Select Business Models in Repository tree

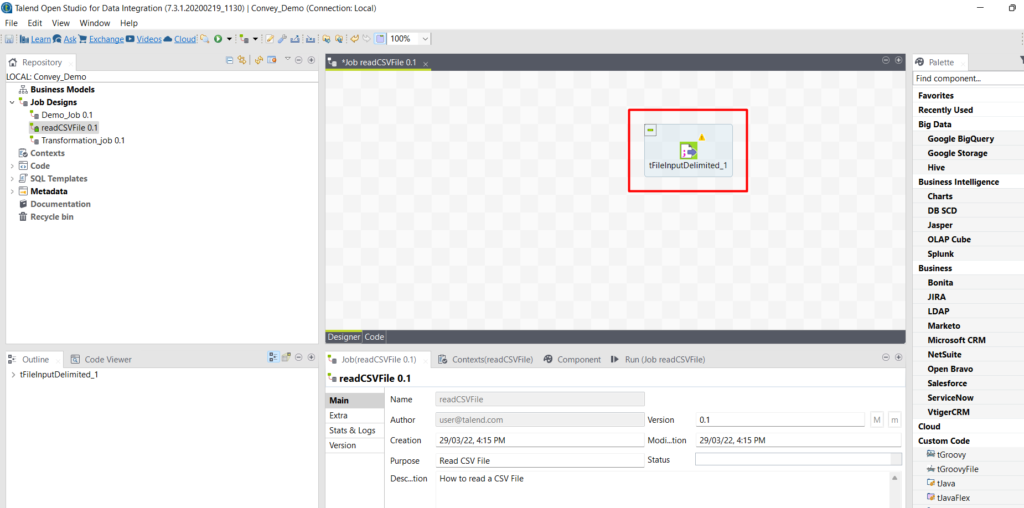(62, 89)
